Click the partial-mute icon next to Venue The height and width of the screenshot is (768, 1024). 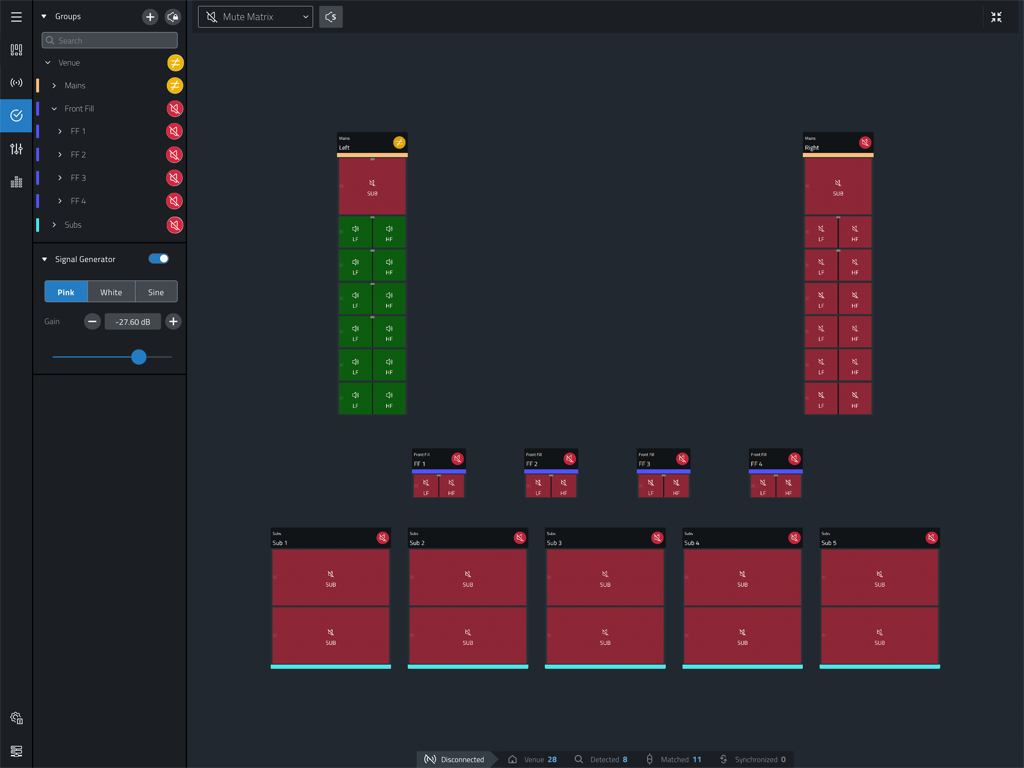coord(175,62)
